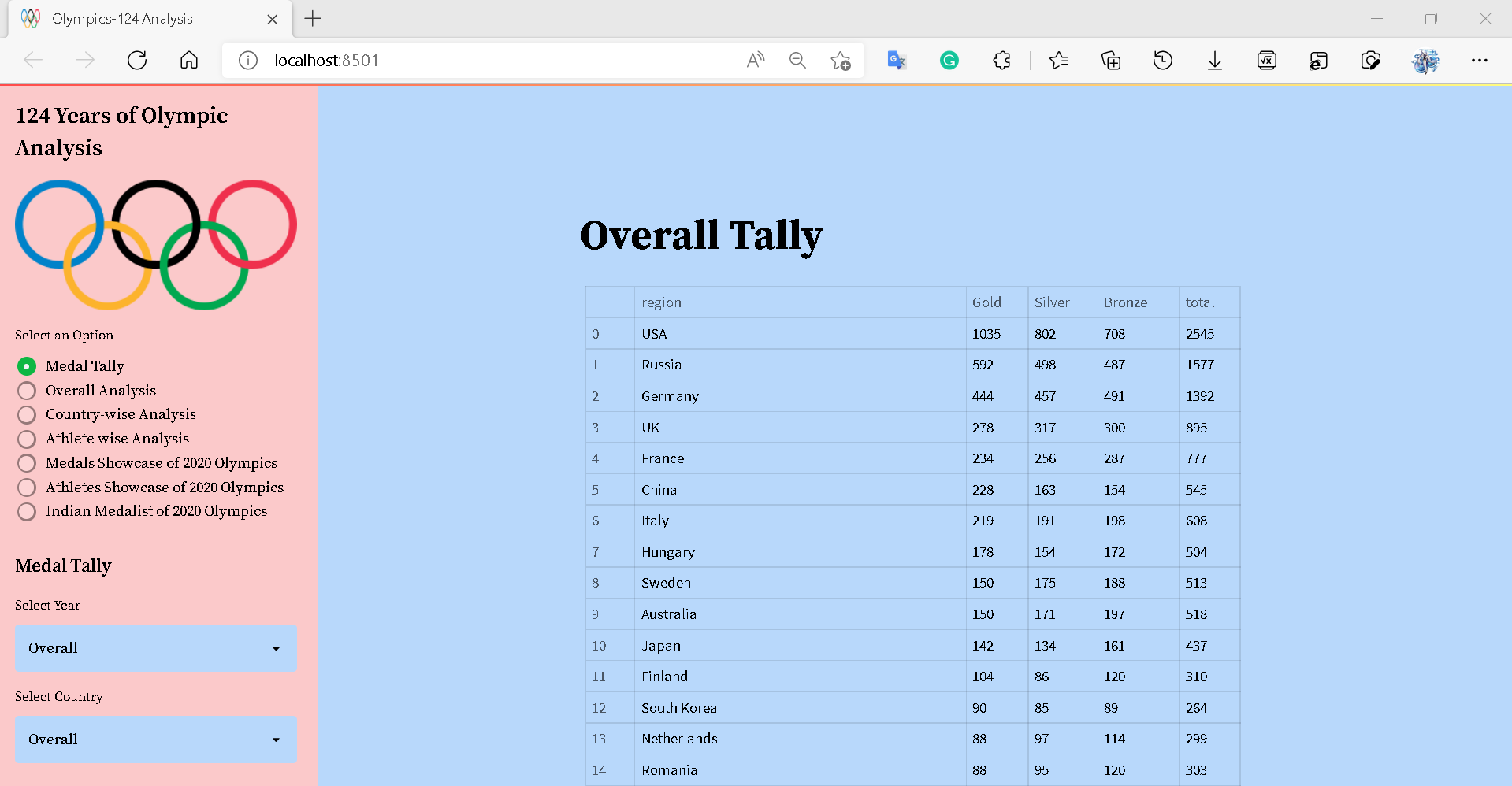The image size is (1512, 786).
Task: Add this page to favorites star
Action: pos(841,60)
